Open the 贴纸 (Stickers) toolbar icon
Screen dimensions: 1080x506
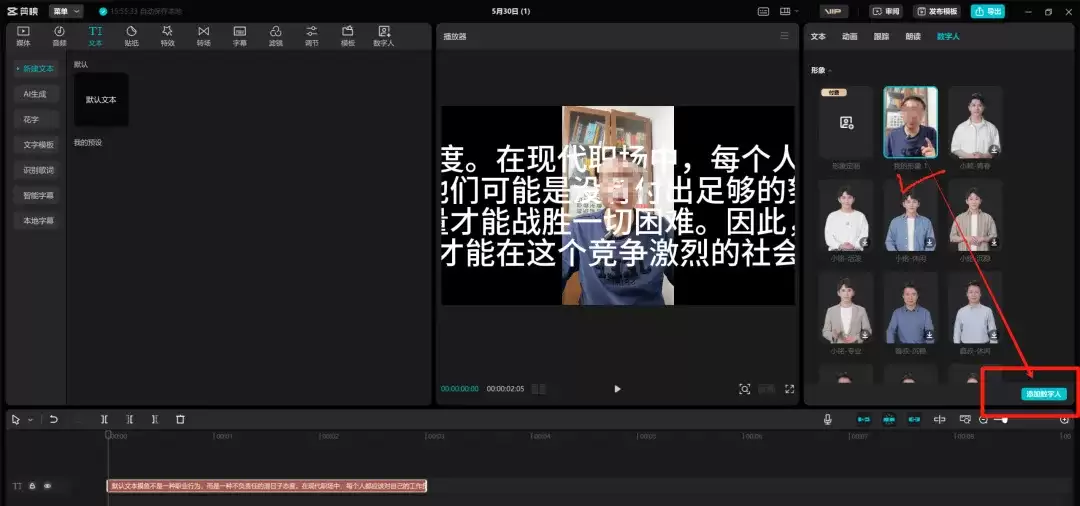point(132,36)
